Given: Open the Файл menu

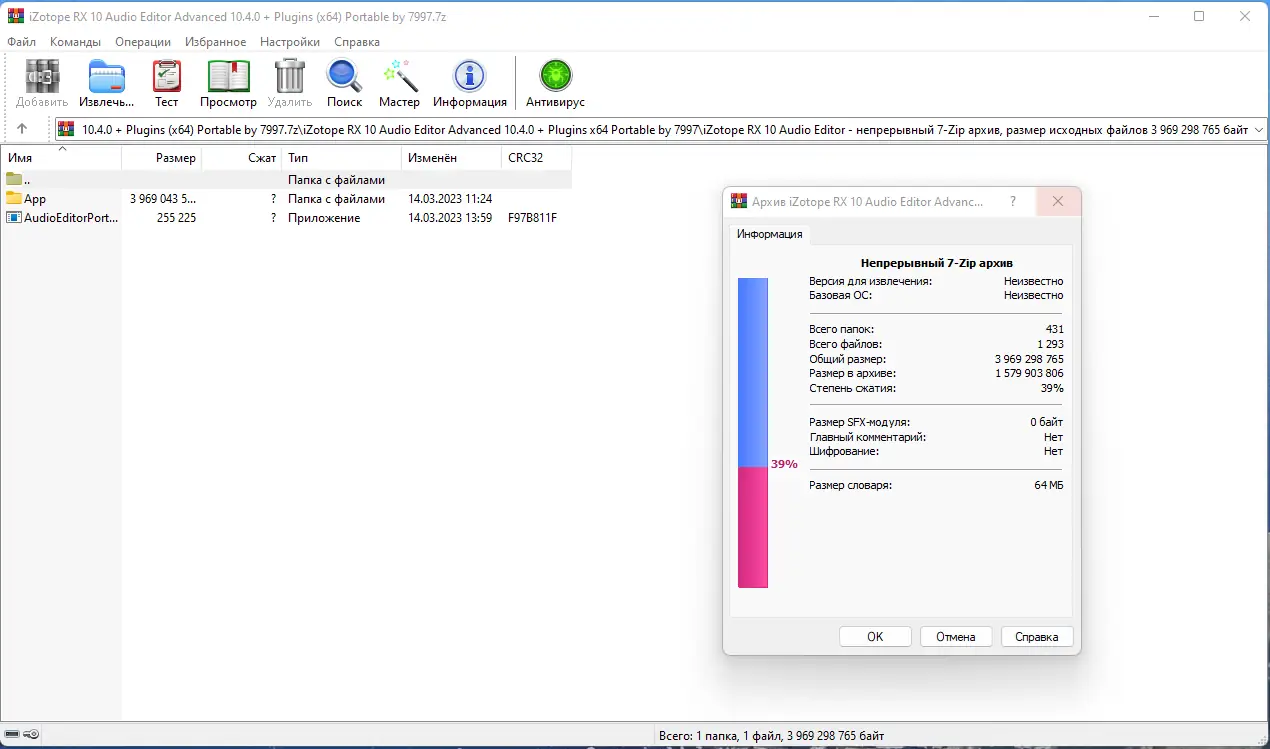Looking at the screenshot, I should pyautogui.click(x=21, y=42).
